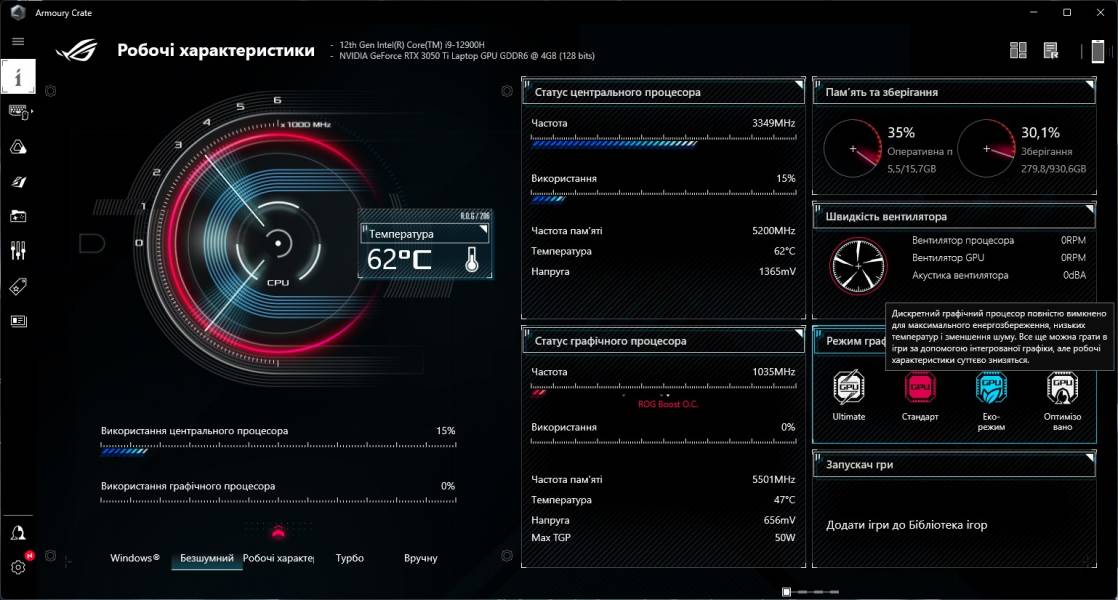This screenshot has width=1118, height=600.
Task: Expand Запускач гри panel corner
Action: pyautogui.click(x=1089, y=457)
